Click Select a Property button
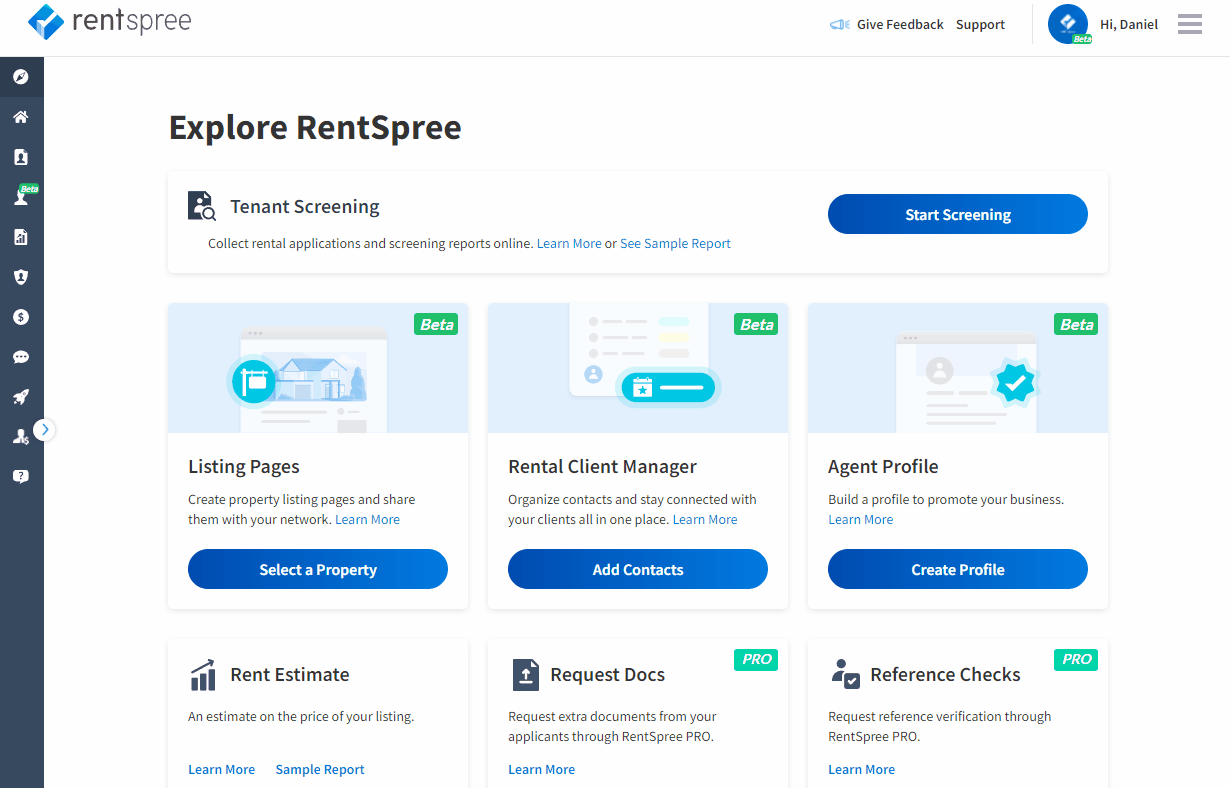1230x788 pixels. [318, 569]
